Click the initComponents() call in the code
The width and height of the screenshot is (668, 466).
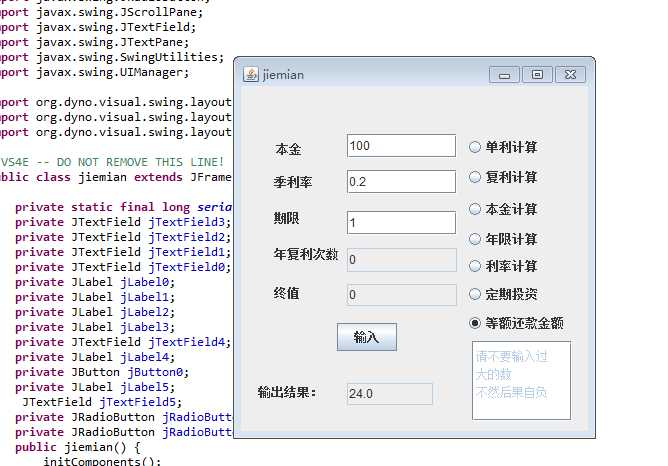point(102,461)
